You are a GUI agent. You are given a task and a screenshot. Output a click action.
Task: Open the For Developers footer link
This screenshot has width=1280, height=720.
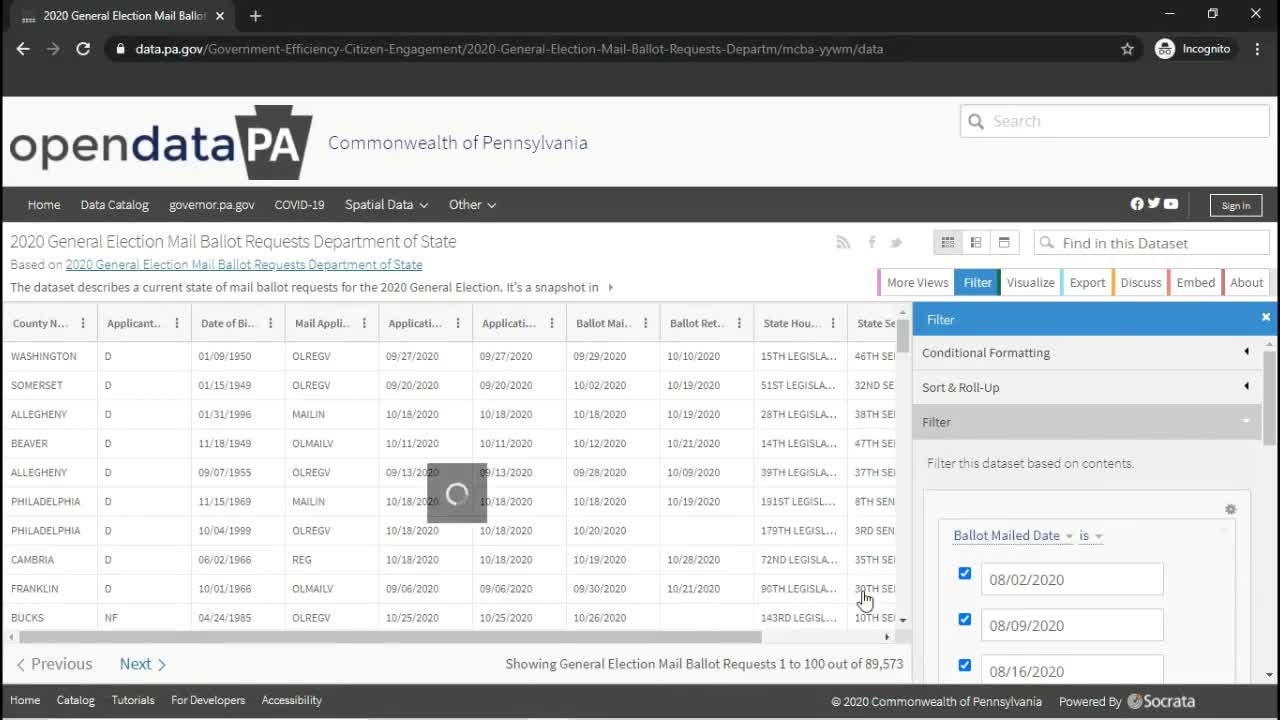pos(208,700)
